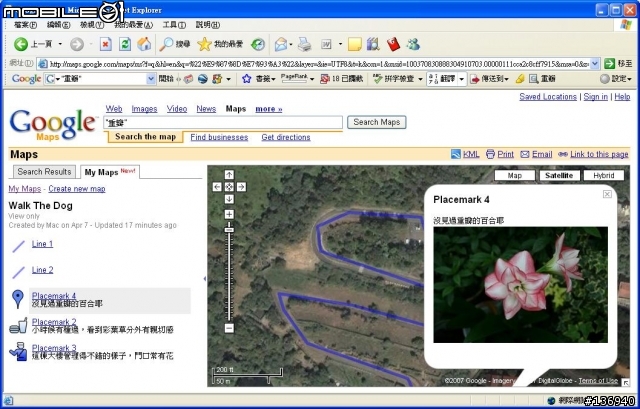Return to last result with center pan button
640x409 pixels.
pyautogui.click(x=229, y=187)
